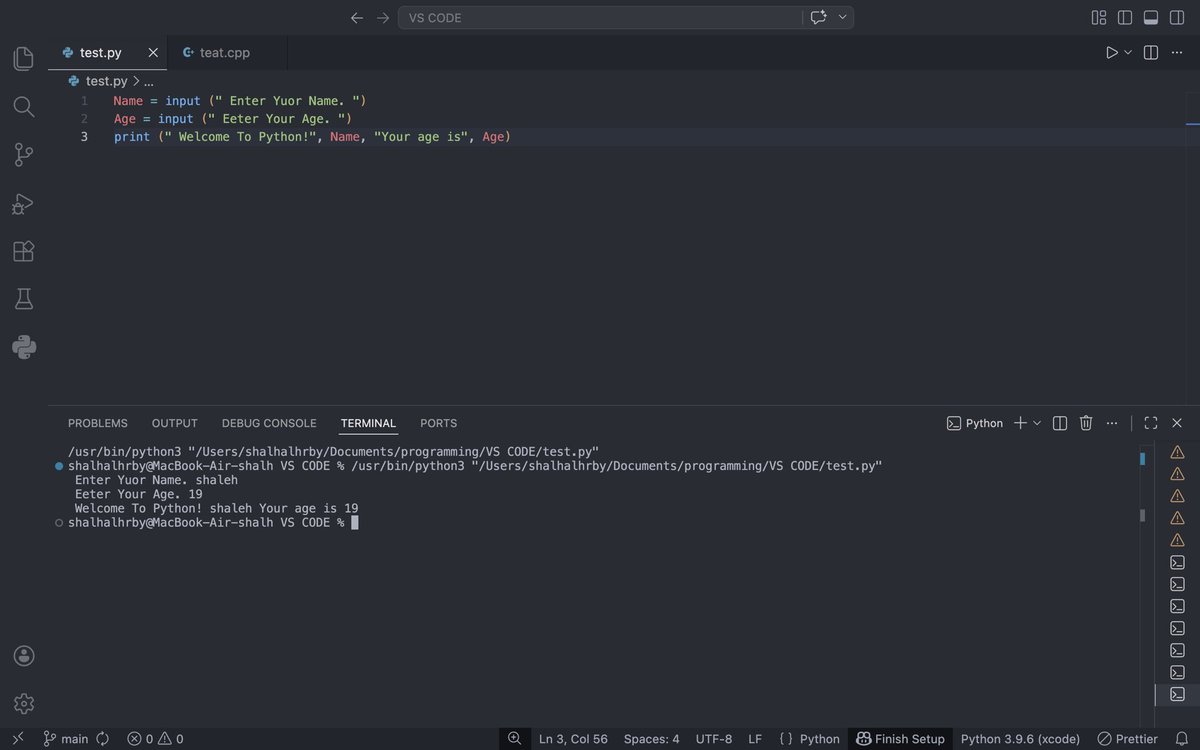Split the editor to the right
This screenshot has width=1200, height=750.
[1151, 53]
